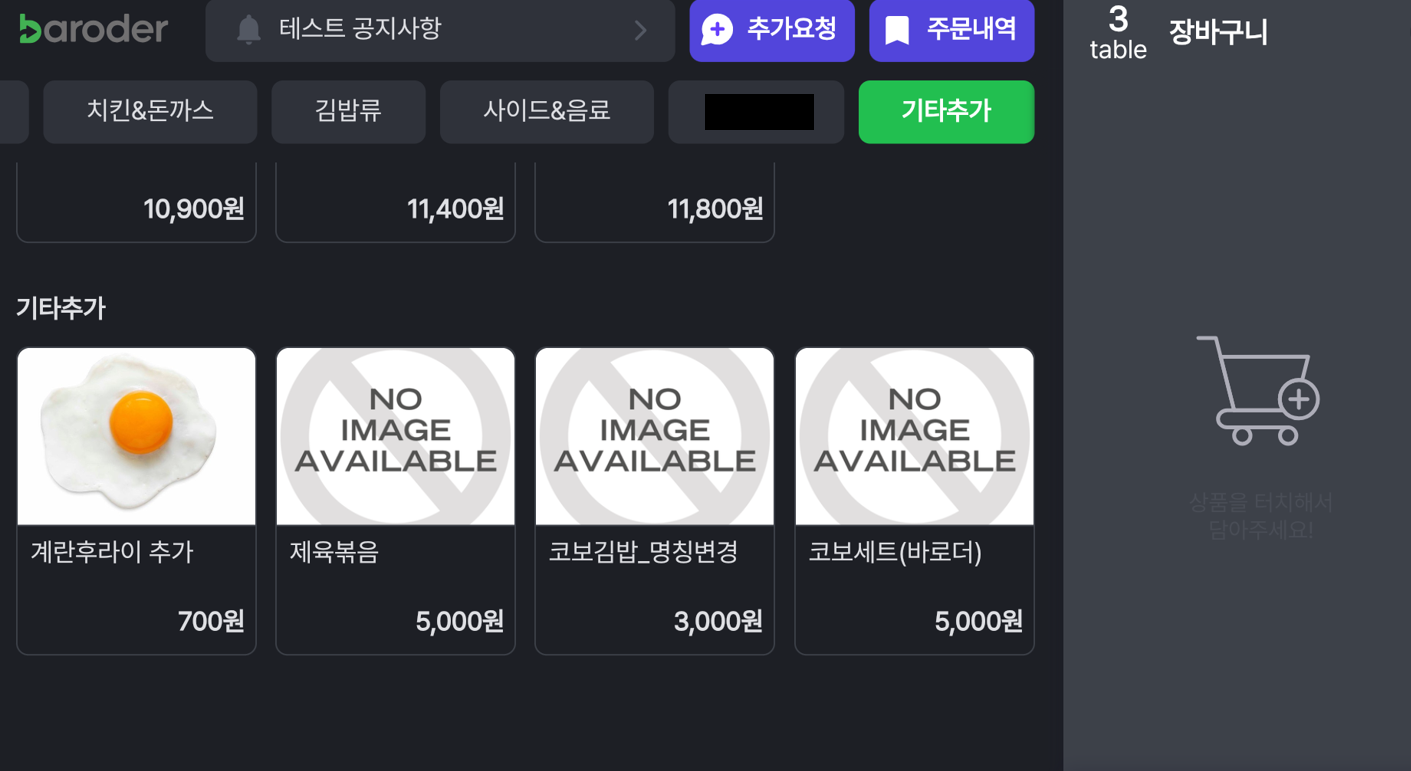This screenshot has width=1411, height=771.
Task: Tap the fried egg photo
Action: pos(136,436)
